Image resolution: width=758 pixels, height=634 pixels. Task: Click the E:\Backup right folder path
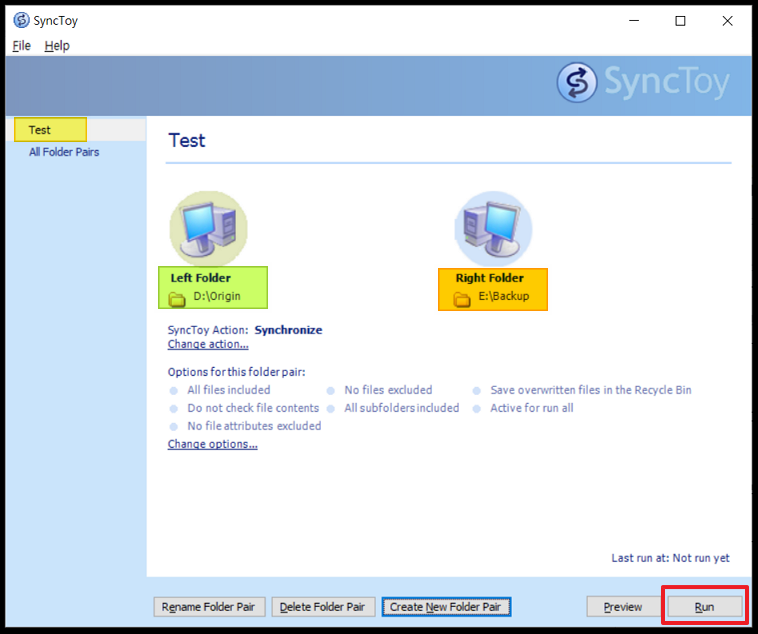point(504,296)
